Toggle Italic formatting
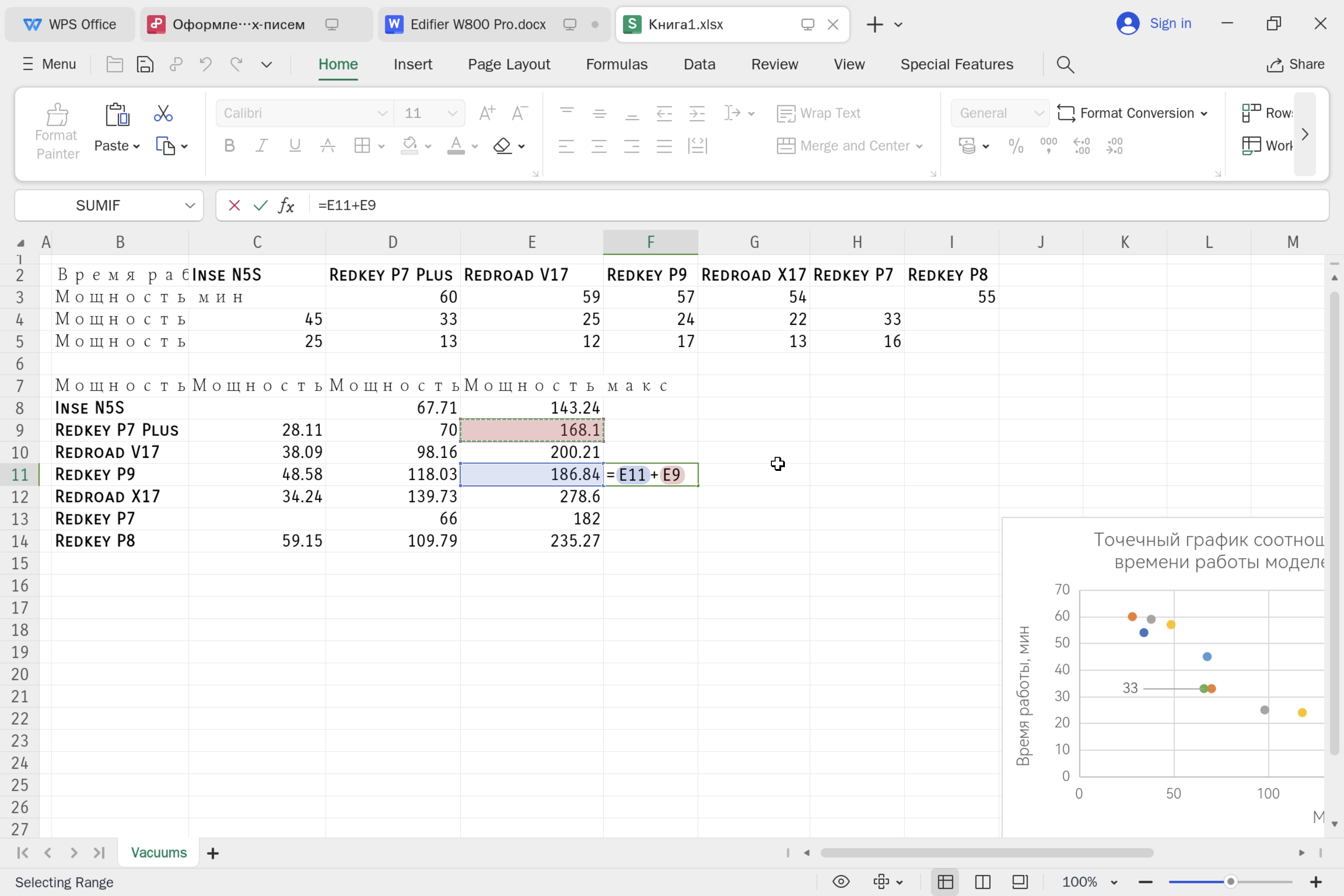 coord(262,146)
